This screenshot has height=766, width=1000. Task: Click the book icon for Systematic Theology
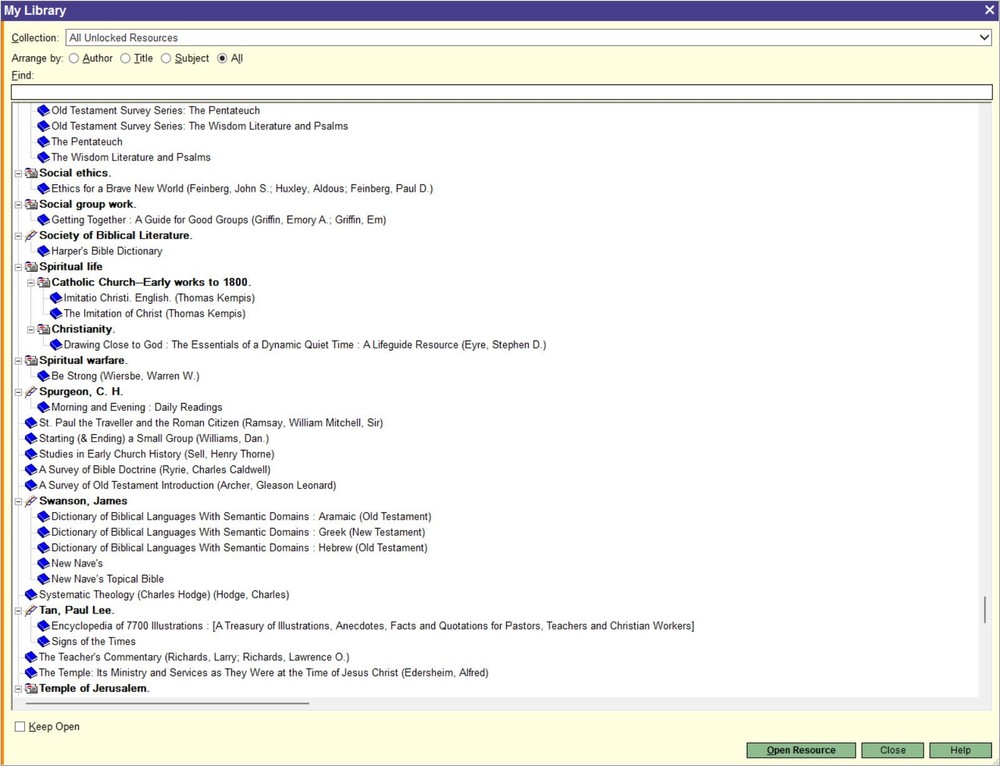(x=31, y=595)
